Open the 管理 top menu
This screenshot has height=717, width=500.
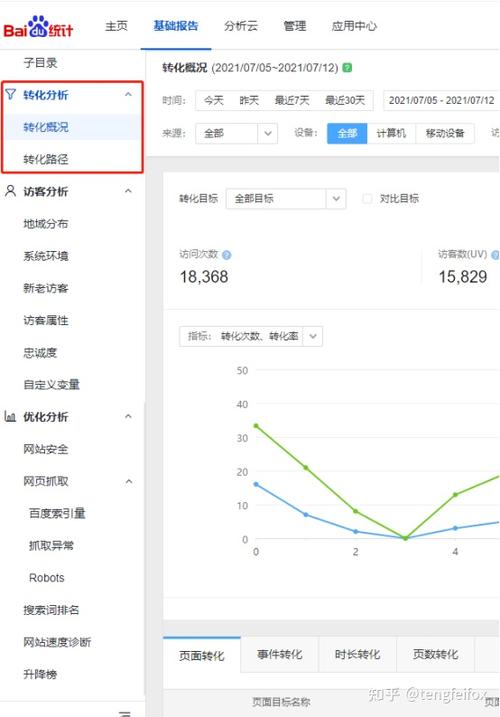pyautogui.click(x=295, y=26)
